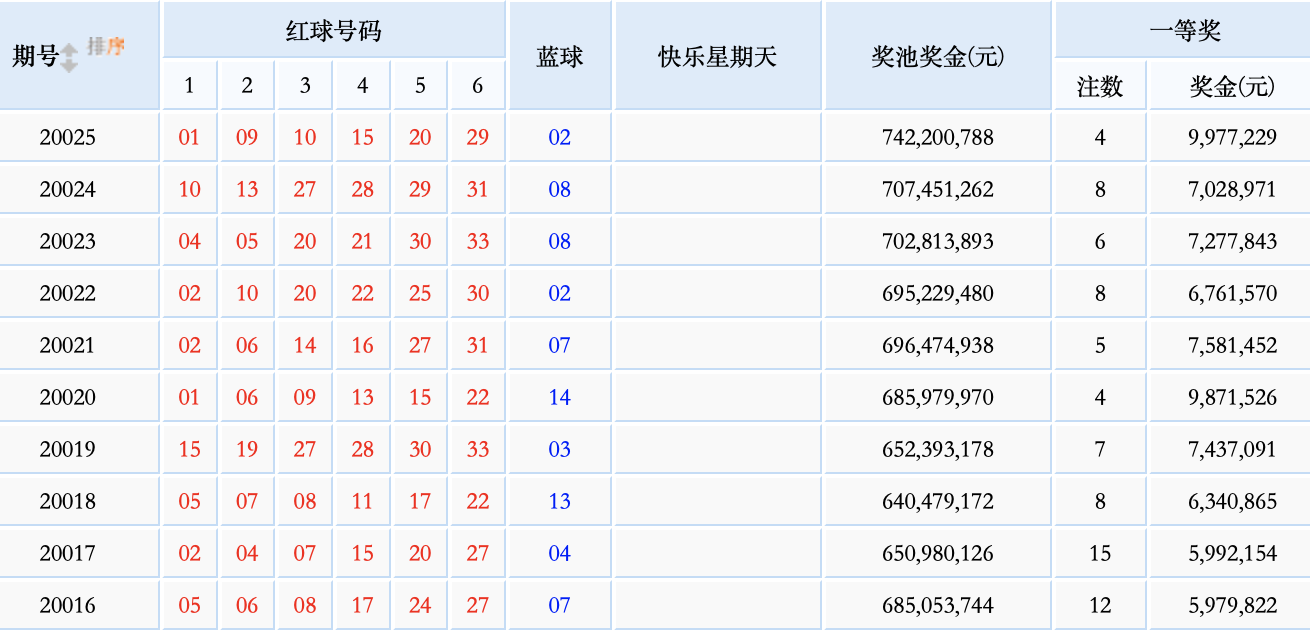Screen dimensions: 1310x632
Task: Click the 快乐星期天 column header
Action: click(717, 56)
